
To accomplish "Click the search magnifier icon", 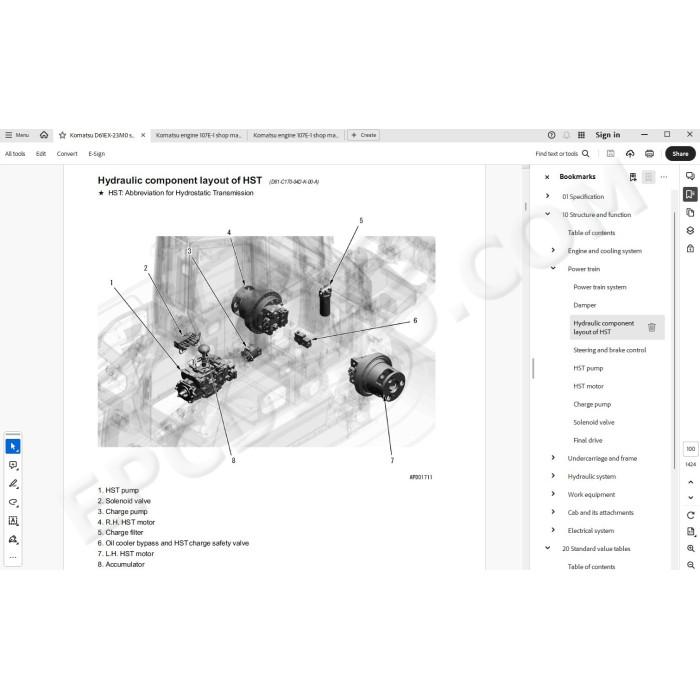I will (x=586, y=154).
